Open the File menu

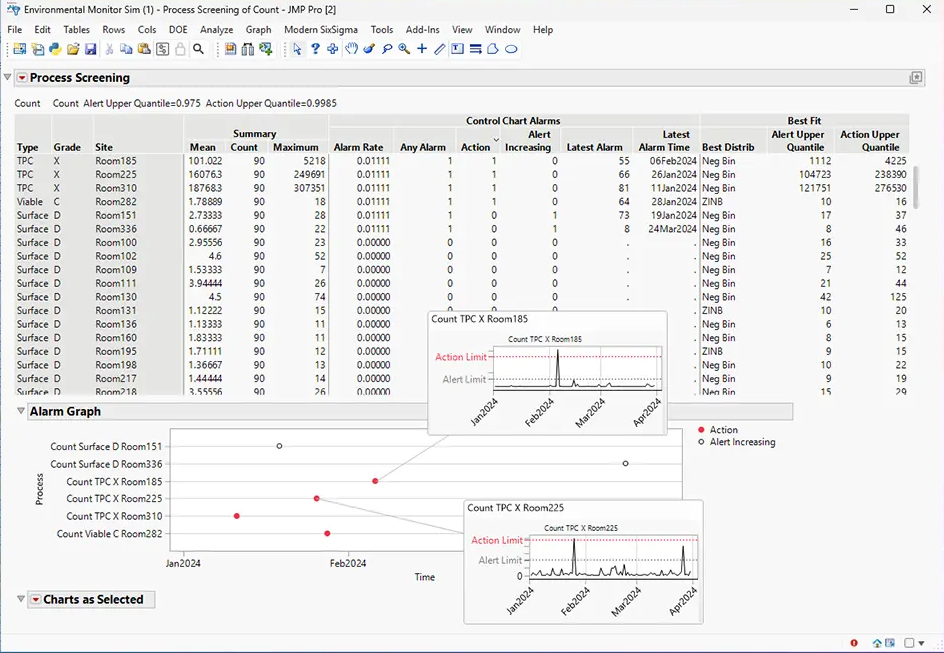click(14, 29)
